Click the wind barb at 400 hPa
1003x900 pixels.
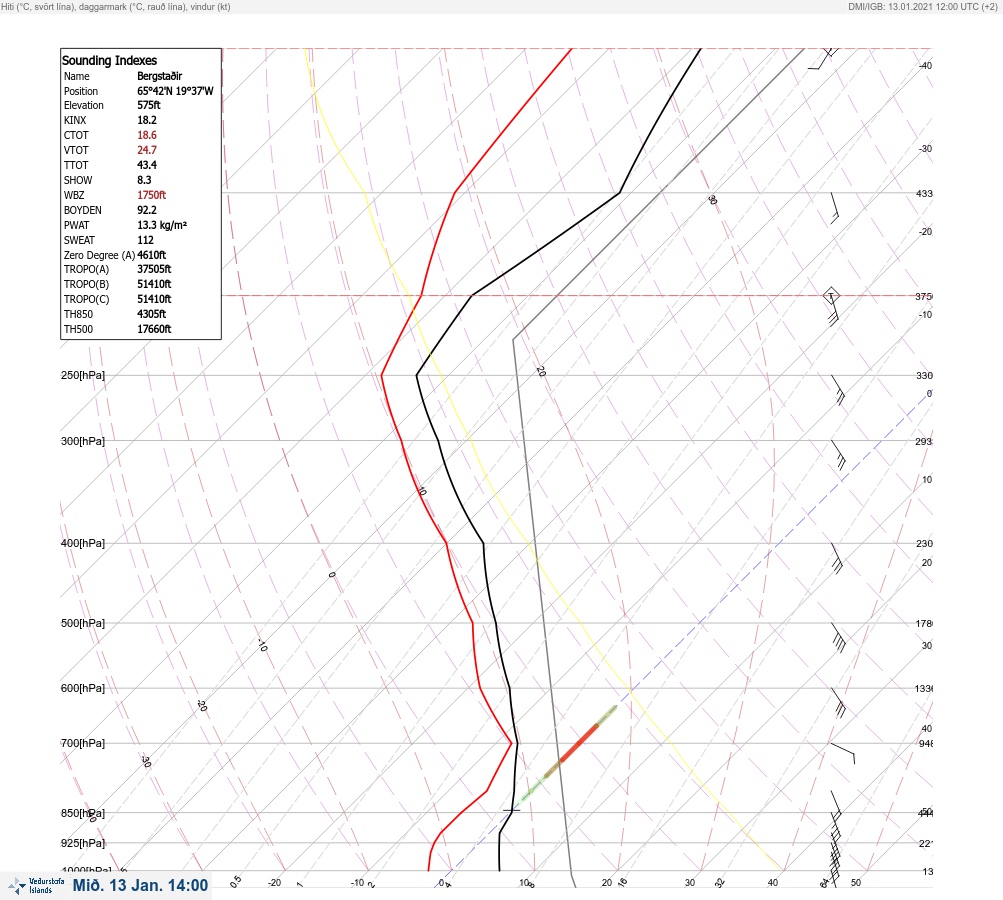837,558
